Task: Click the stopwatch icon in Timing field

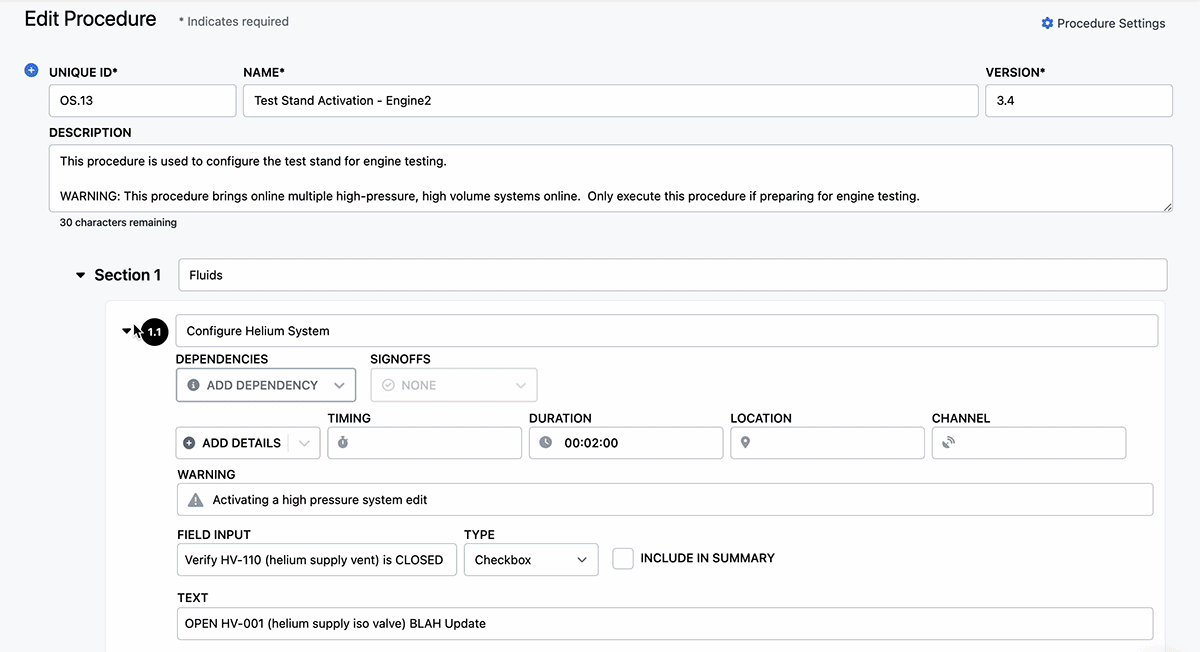Action: point(343,443)
